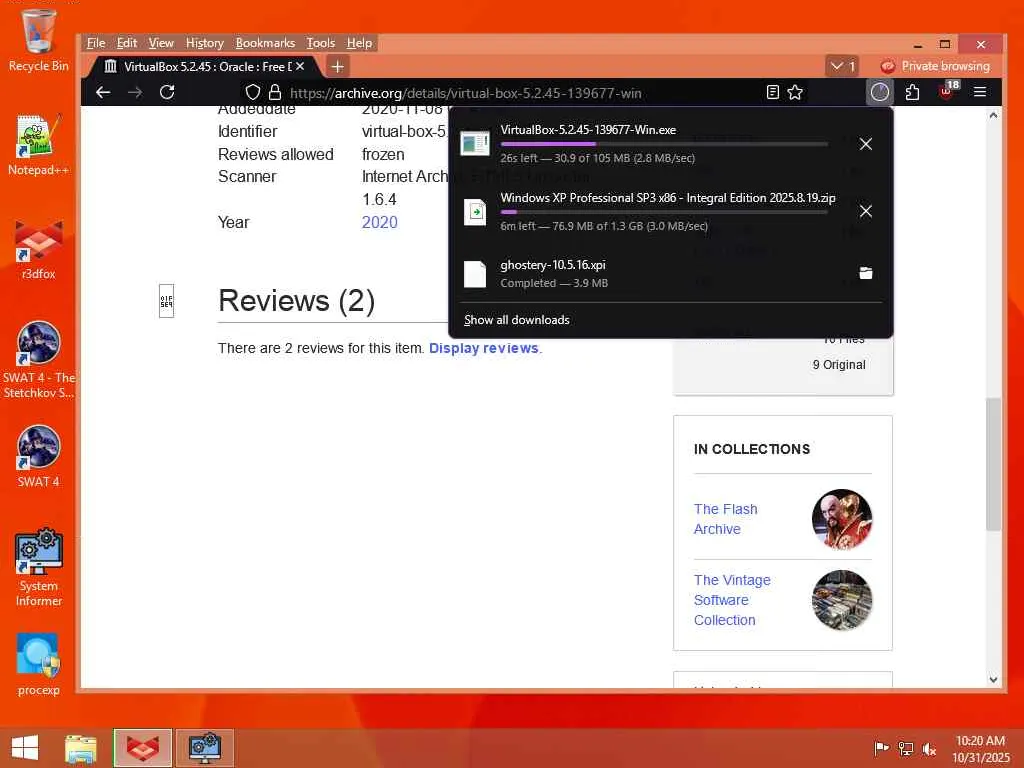The width and height of the screenshot is (1024, 768).
Task: Open the Action Center flag tray icon
Action: click(881, 748)
